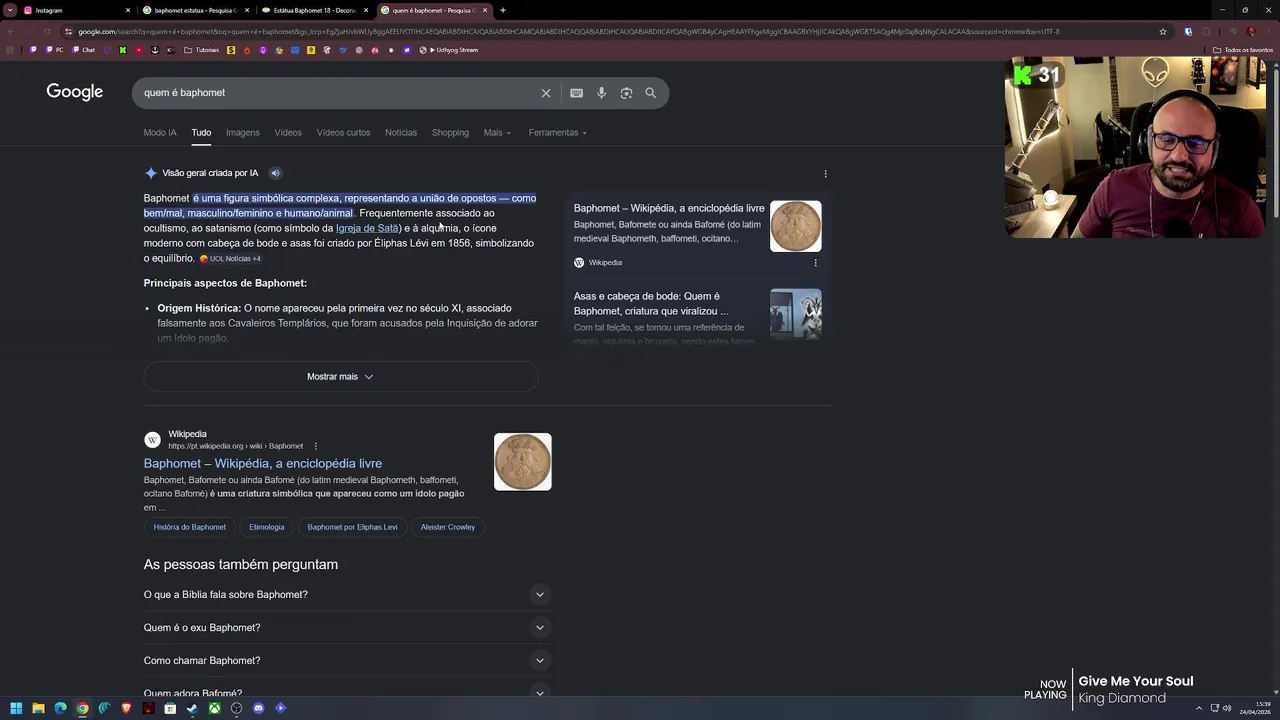Screen dimensions: 1280x720
Task: Select the Imagens search tab
Action: 242,133
